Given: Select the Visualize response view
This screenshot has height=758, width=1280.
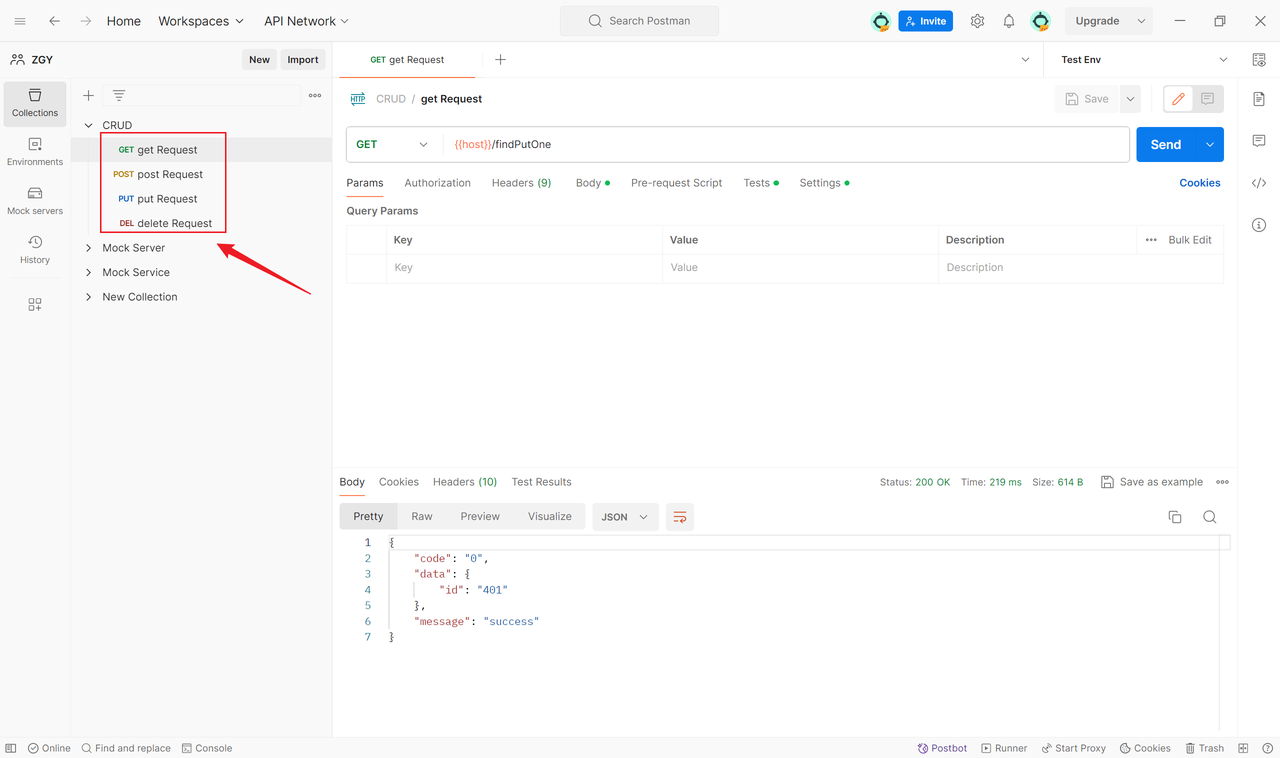Looking at the screenshot, I should pyautogui.click(x=550, y=517).
